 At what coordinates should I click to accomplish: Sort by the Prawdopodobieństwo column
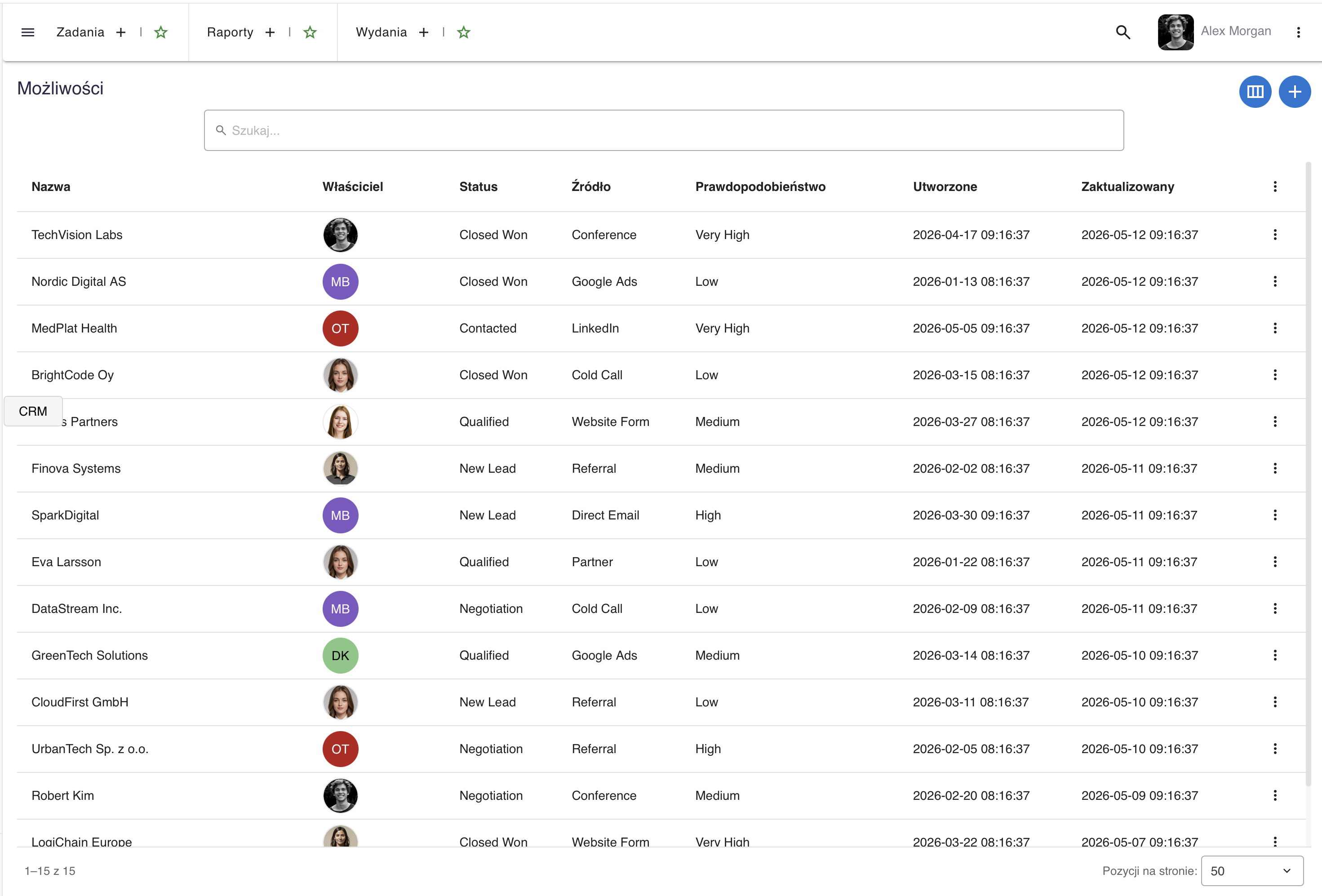click(761, 186)
